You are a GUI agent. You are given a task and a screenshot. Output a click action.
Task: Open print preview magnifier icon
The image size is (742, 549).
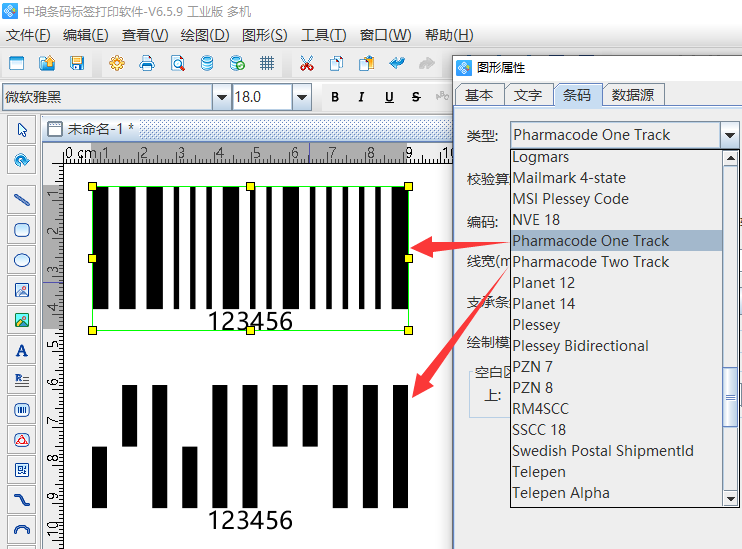pyautogui.click(x=177, y=63)
